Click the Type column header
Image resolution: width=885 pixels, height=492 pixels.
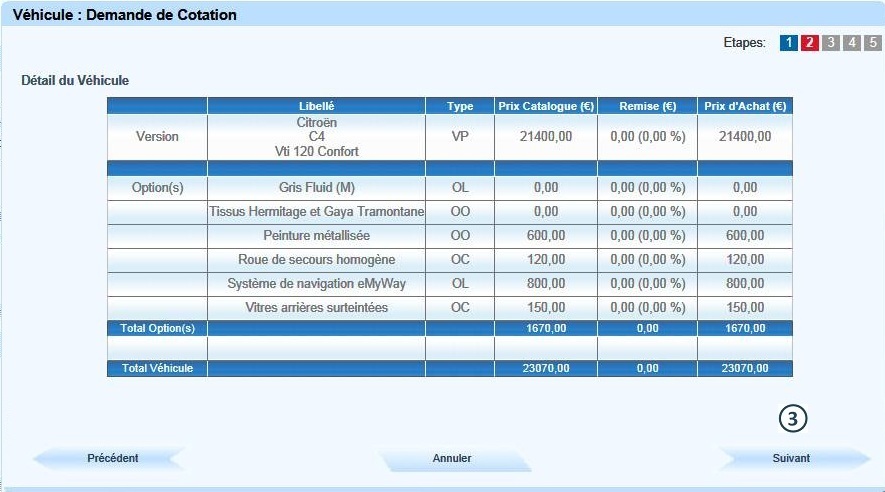coord(460,106)
